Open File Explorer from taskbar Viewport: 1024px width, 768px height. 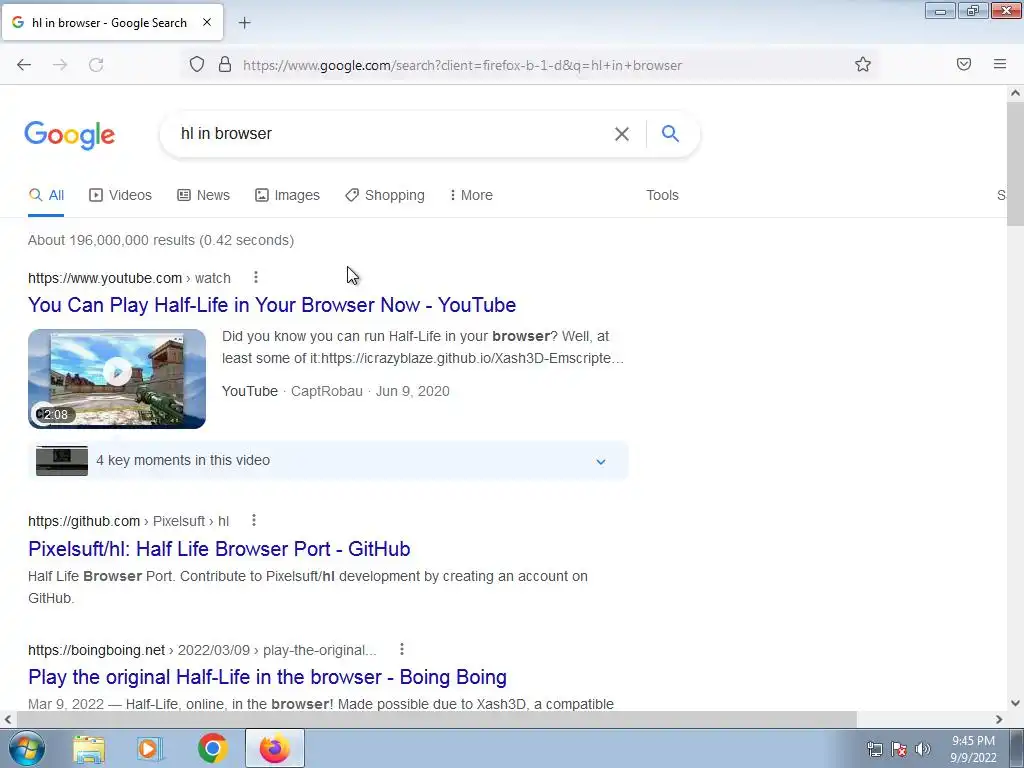point(89,748)
